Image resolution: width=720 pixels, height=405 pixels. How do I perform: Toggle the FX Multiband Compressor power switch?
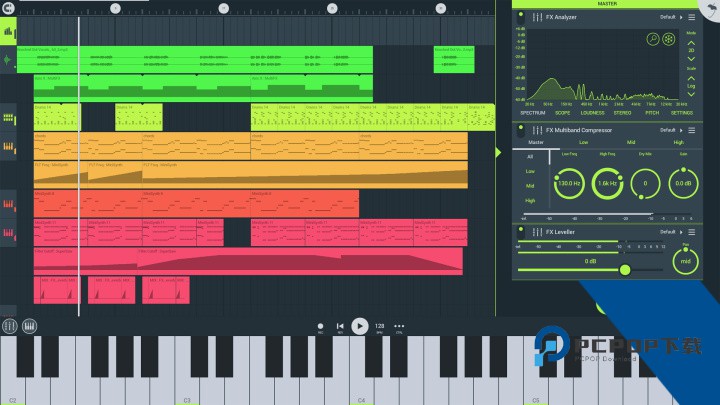point(521,131)
